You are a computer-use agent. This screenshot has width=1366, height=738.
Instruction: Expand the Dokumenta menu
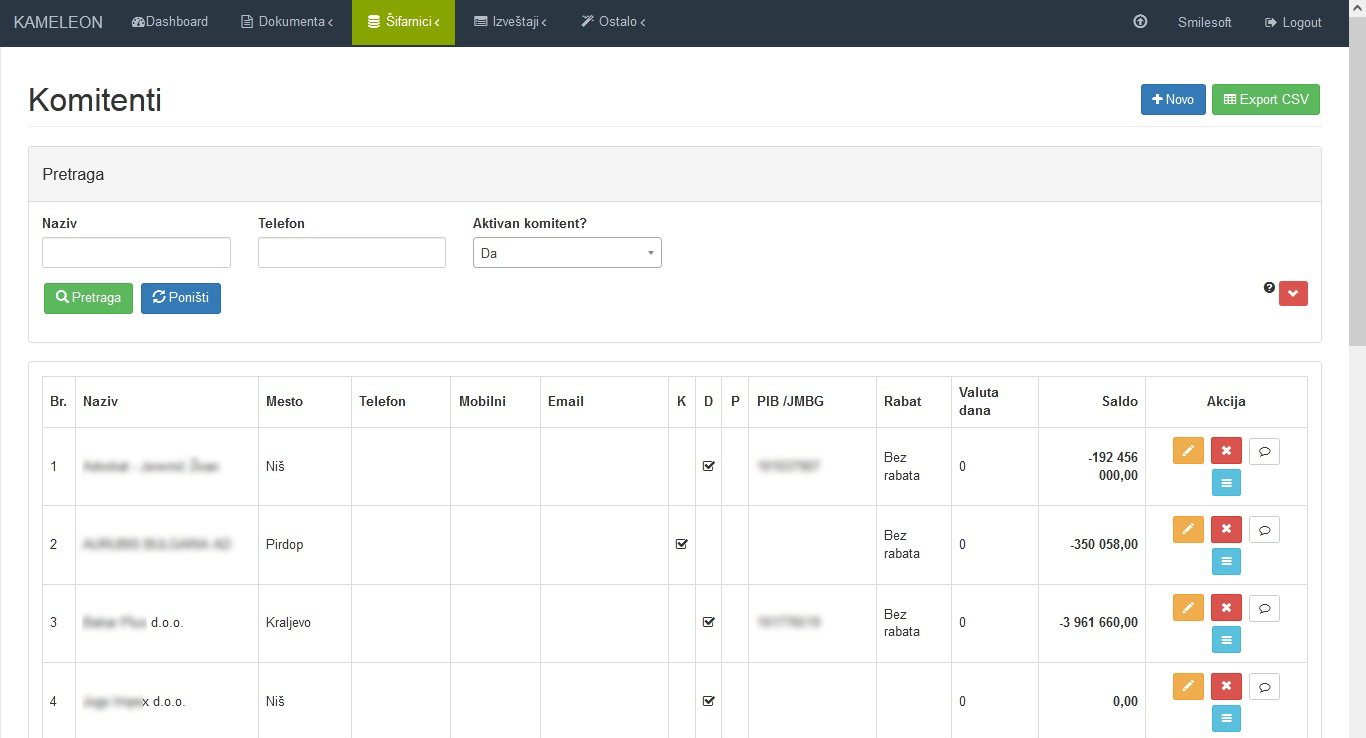pos(287,22)
